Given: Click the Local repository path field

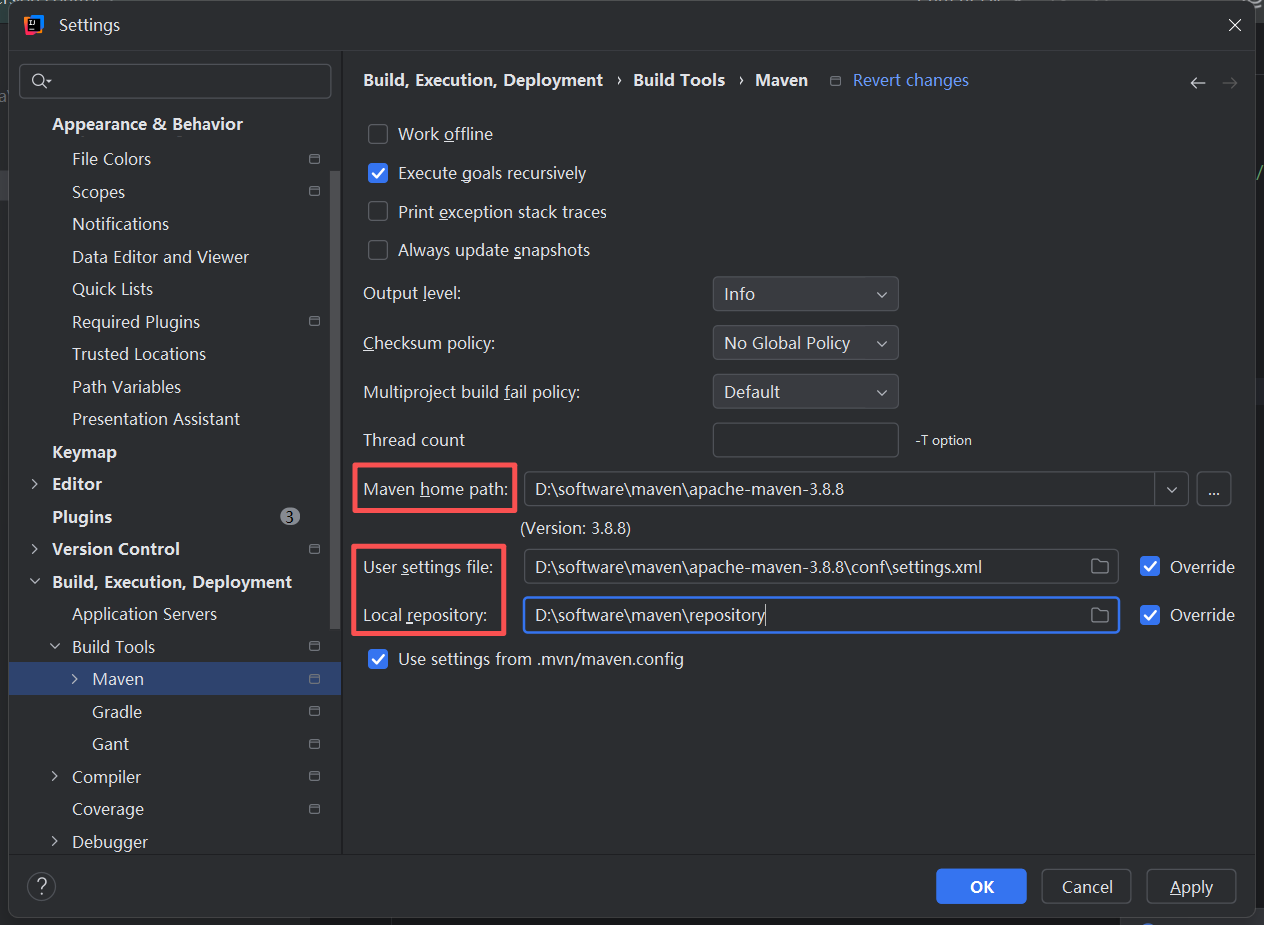Looking at the screenshot, I should (821, 615).
